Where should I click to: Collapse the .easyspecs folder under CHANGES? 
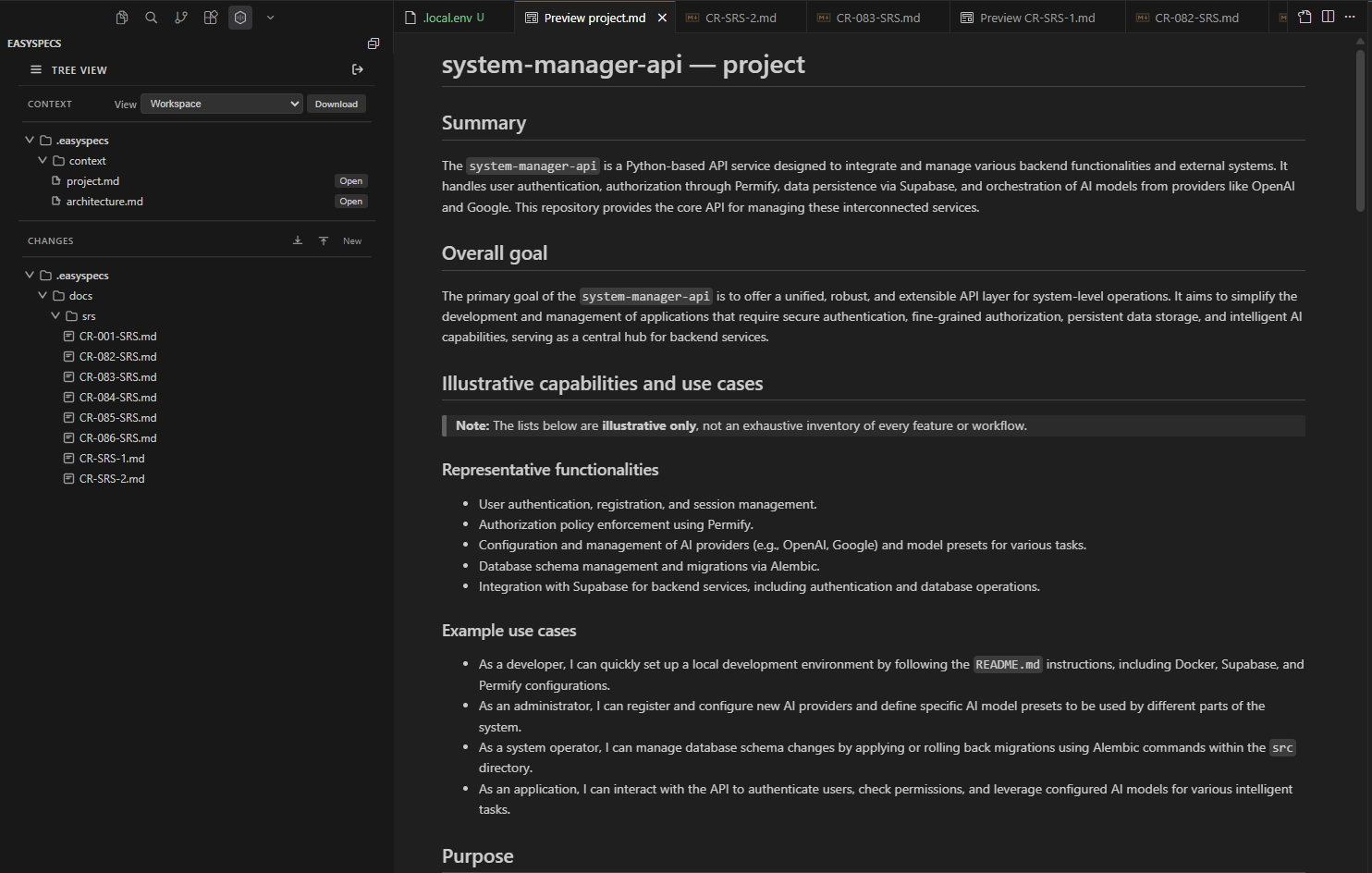(30, 275)
